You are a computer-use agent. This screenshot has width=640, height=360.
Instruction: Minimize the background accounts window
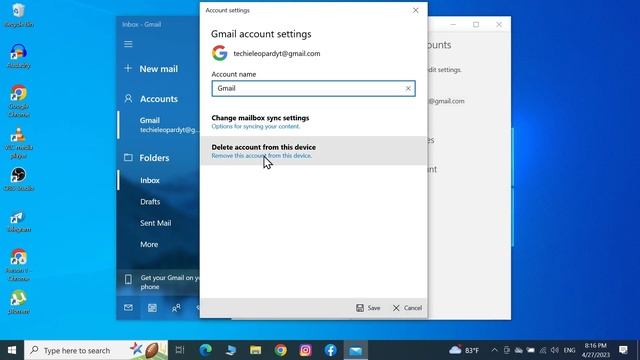click(x=453, y=24)
